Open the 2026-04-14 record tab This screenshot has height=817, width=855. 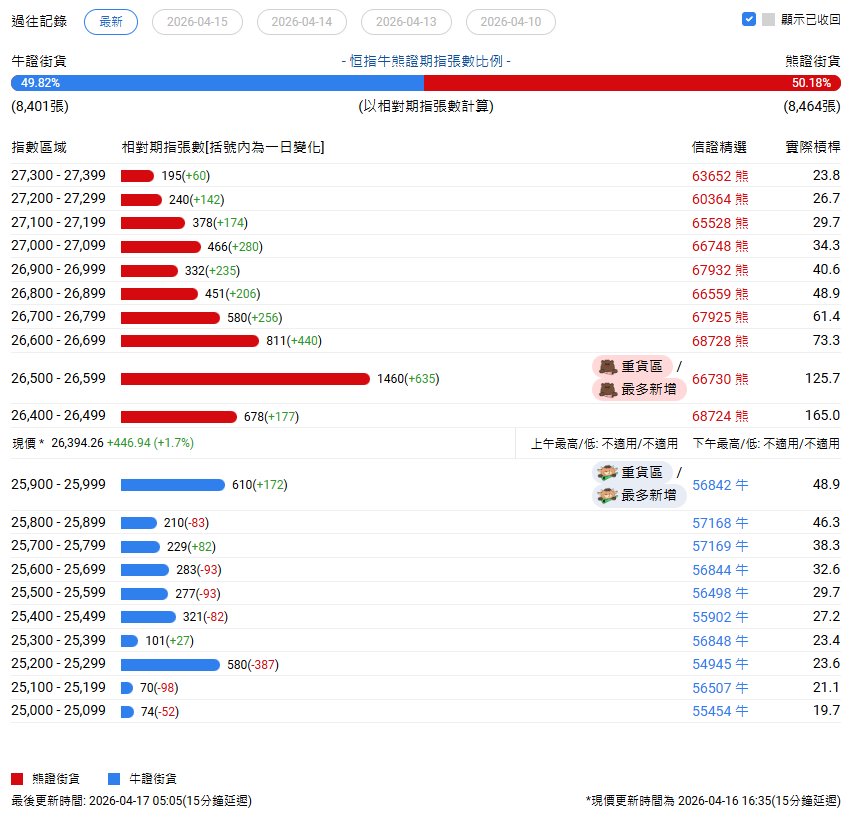pos(302,22)
